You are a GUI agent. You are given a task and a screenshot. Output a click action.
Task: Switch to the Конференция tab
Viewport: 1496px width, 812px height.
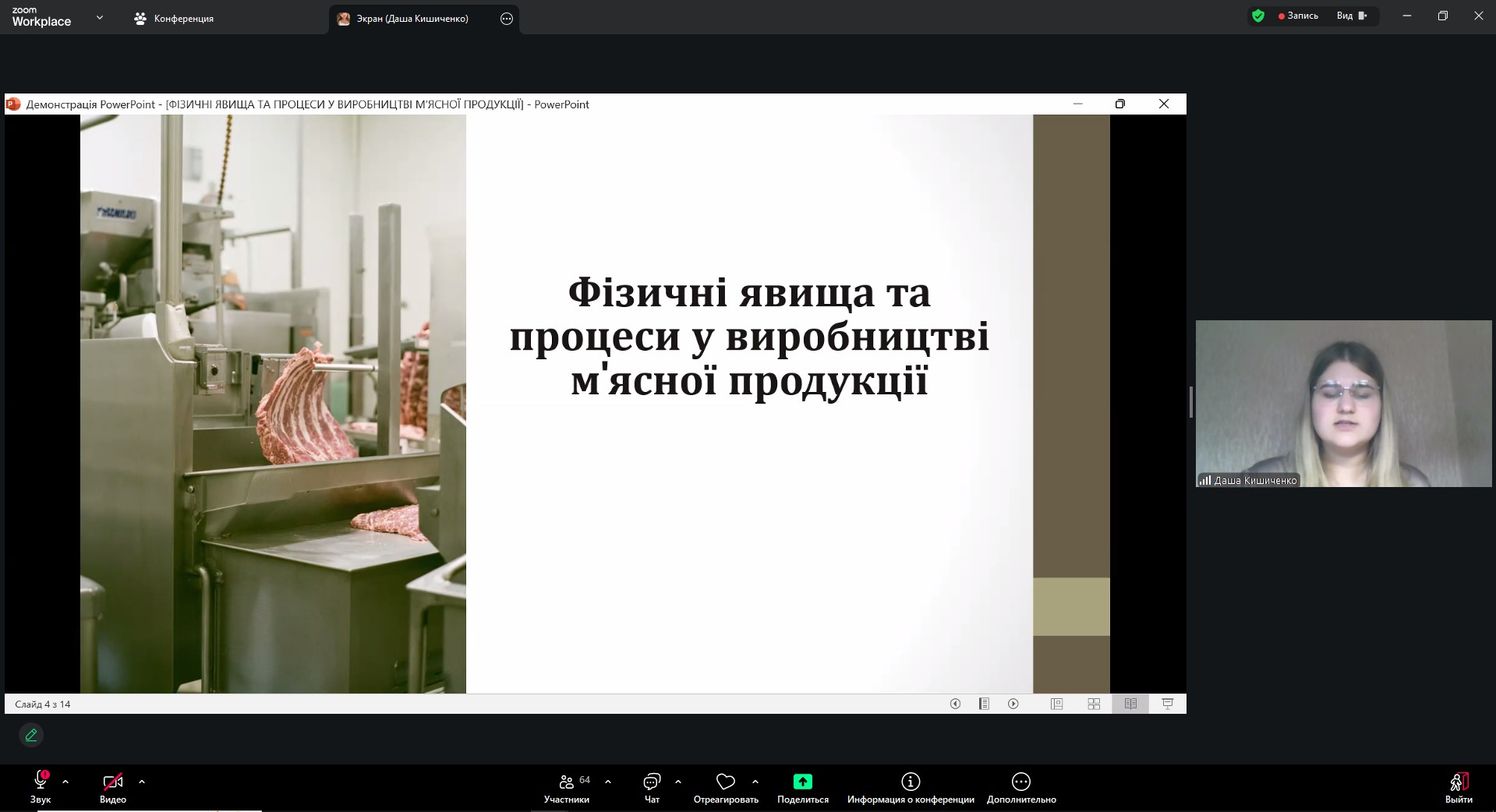174,19
